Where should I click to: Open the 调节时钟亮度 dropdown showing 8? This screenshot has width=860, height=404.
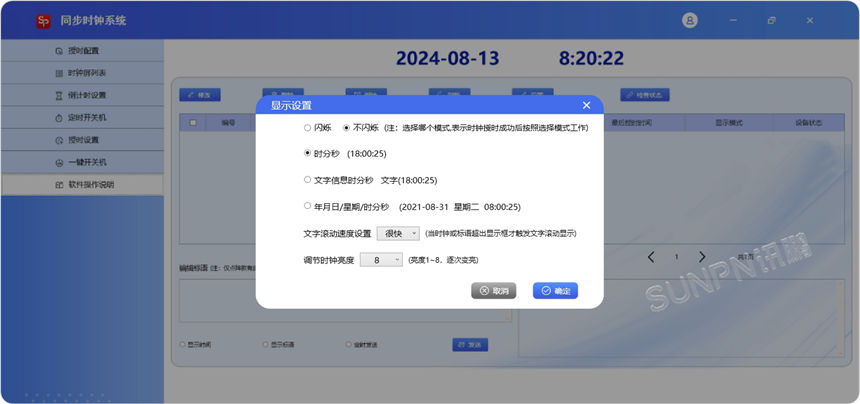381,260
